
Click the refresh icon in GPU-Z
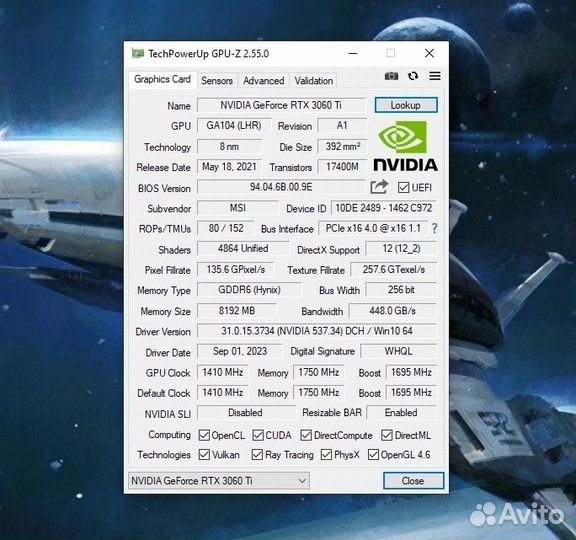413,76
